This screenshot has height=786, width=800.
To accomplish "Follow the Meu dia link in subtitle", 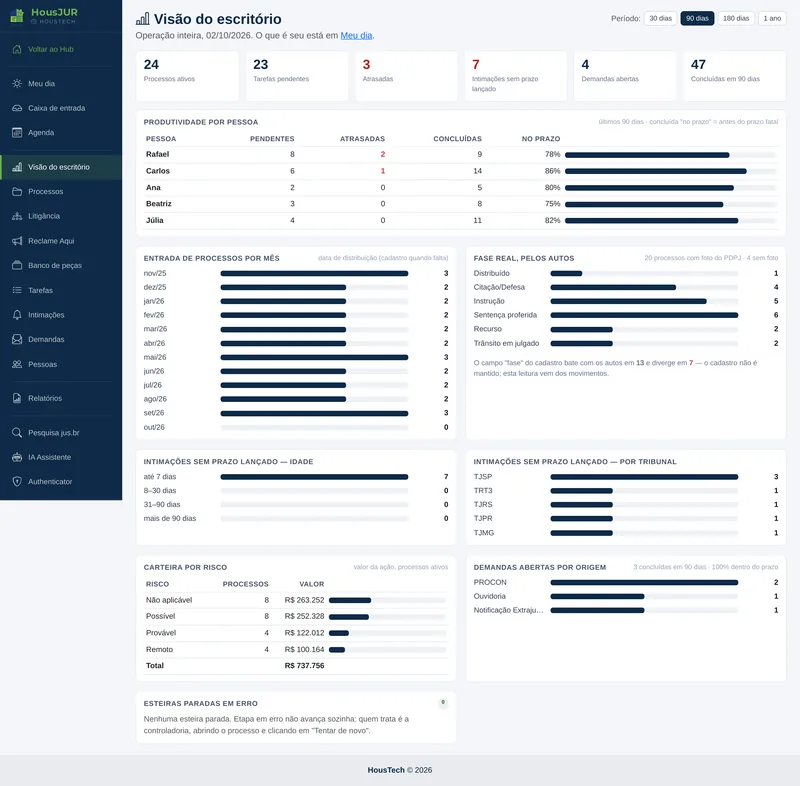I will pyautogui.click(x=356, y=36).
